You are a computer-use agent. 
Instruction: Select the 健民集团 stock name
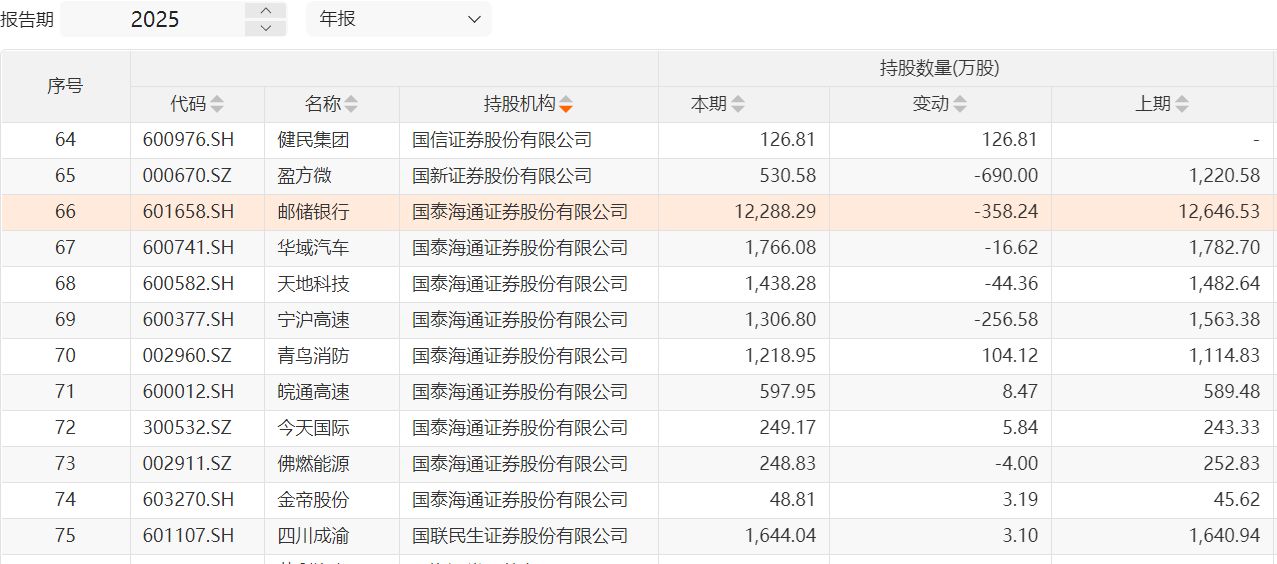point(314,140)
